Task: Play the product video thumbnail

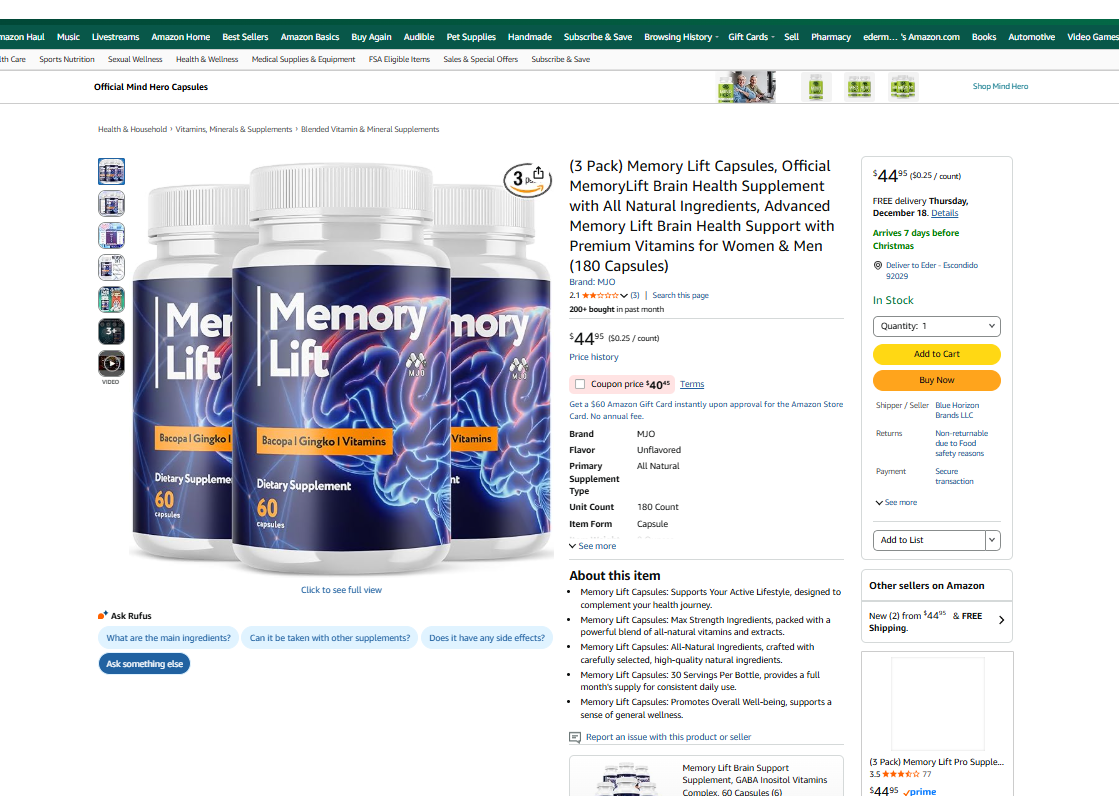Action: pyautogui.click(x=111, y=363)
